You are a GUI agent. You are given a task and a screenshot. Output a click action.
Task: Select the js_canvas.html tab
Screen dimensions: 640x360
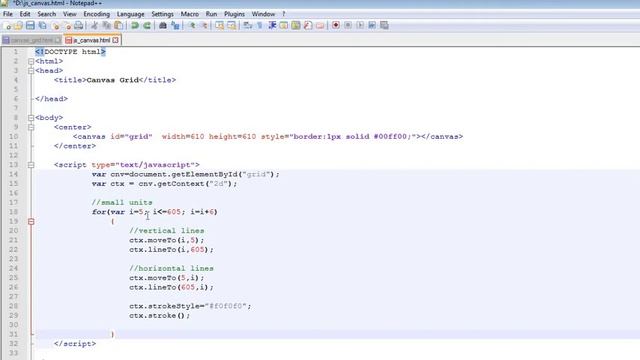coord(92,40)
